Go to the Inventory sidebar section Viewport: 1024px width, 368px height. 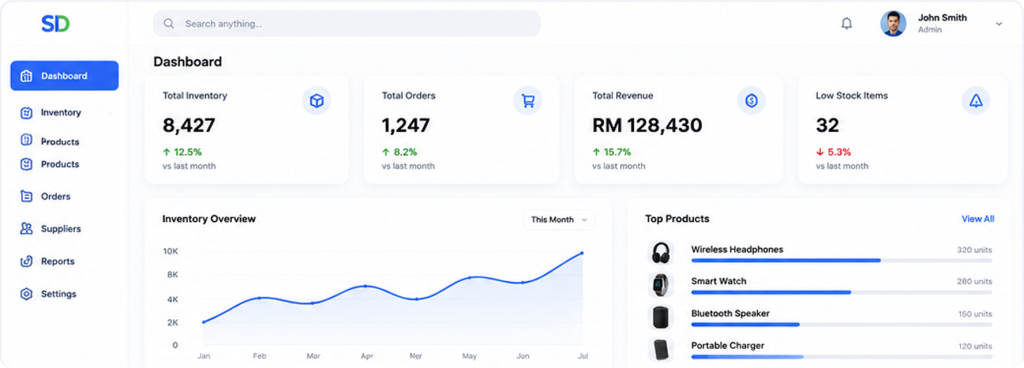click(x=61, y=112)
